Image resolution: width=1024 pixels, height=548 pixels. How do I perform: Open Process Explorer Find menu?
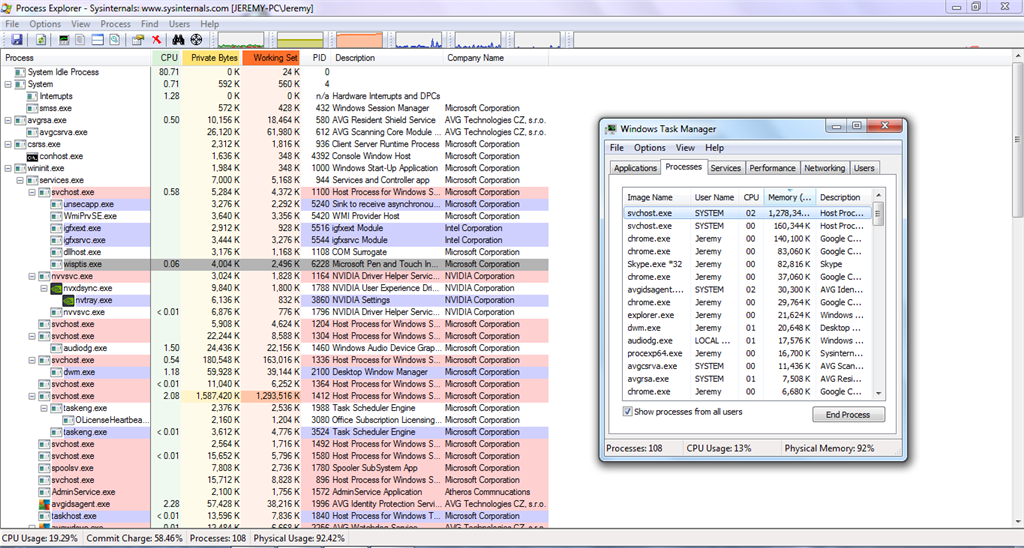[150, 24]
